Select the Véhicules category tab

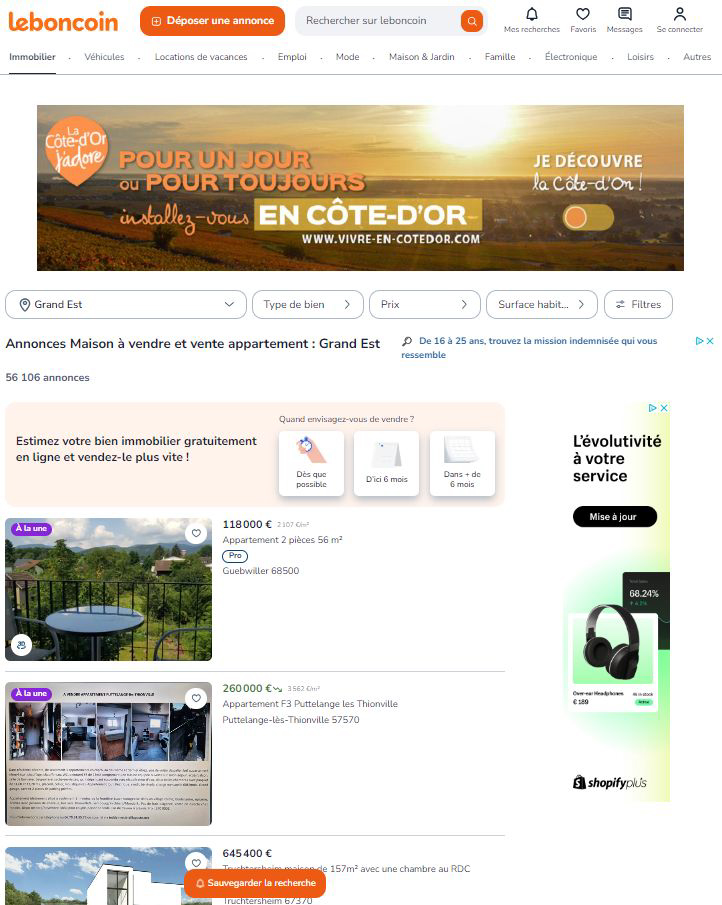pos(104,57)
